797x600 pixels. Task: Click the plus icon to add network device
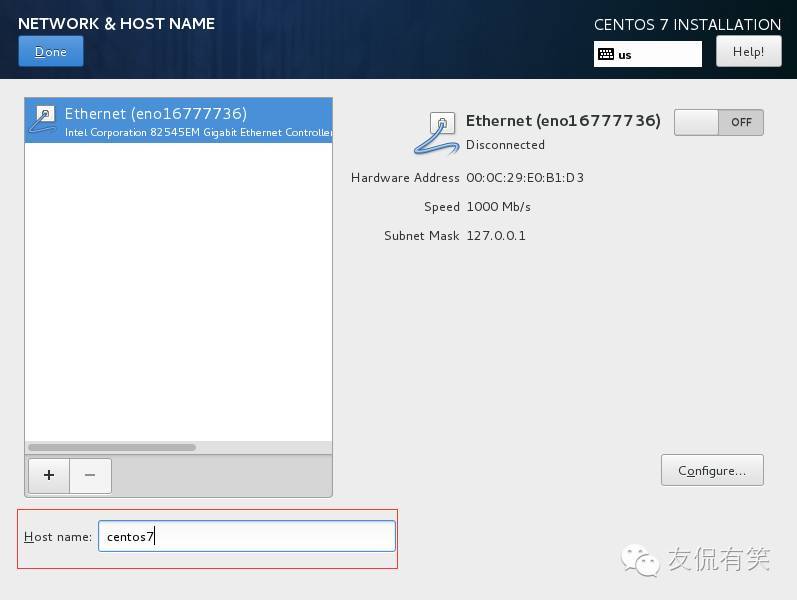click(49, 475)
